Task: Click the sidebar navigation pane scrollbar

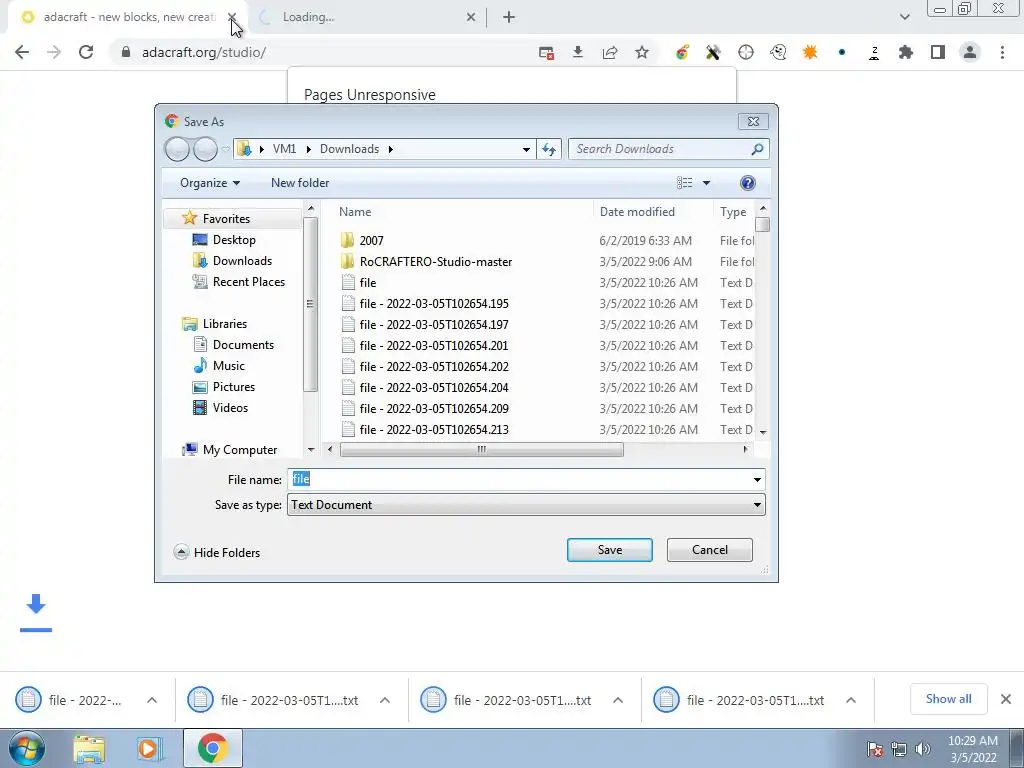Action: (x=310, y=304)
